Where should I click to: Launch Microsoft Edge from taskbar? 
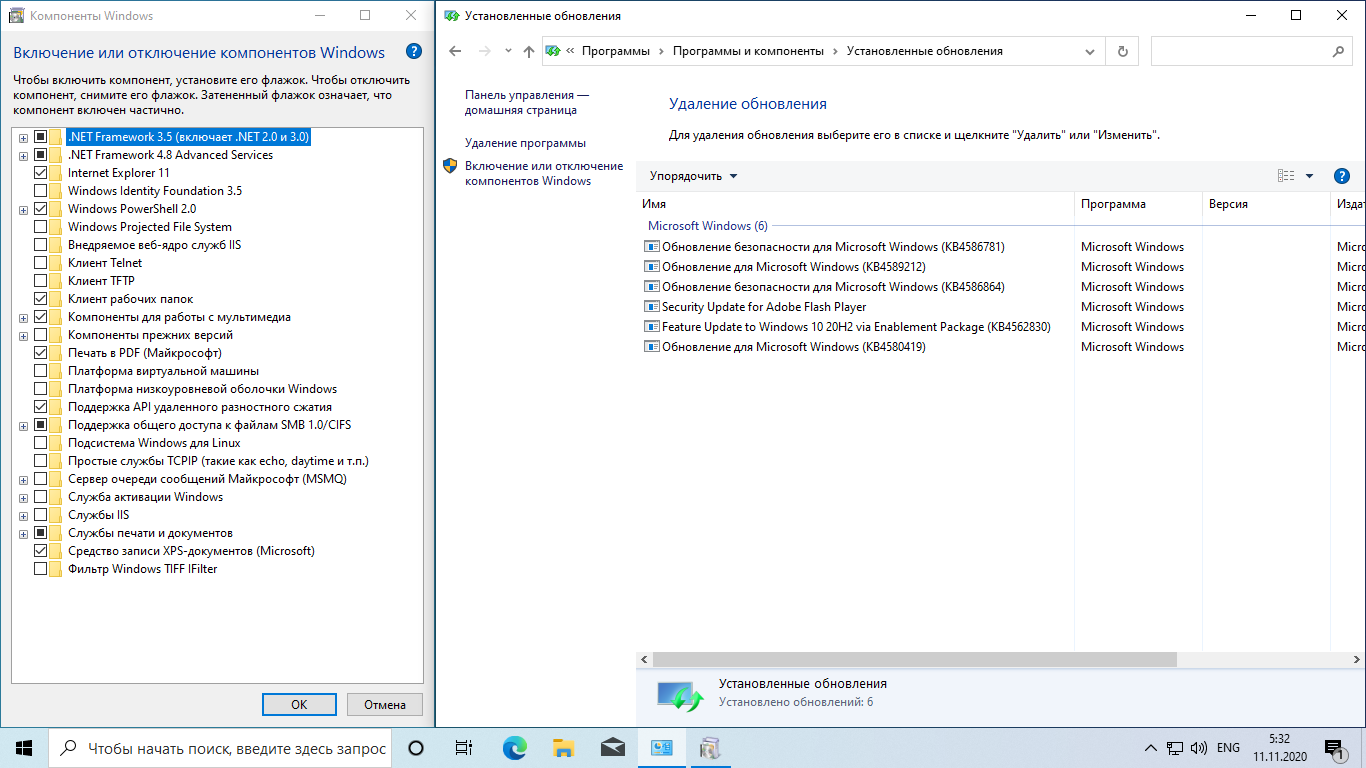pyautogui.click(x=514, y=748)
